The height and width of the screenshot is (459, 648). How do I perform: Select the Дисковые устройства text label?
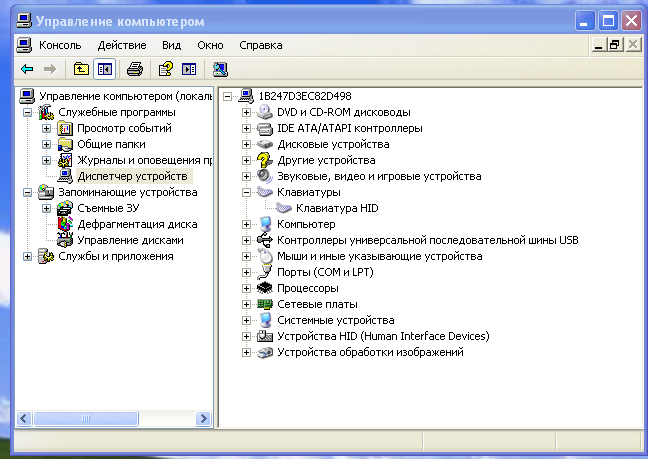(x=334, y=144)
